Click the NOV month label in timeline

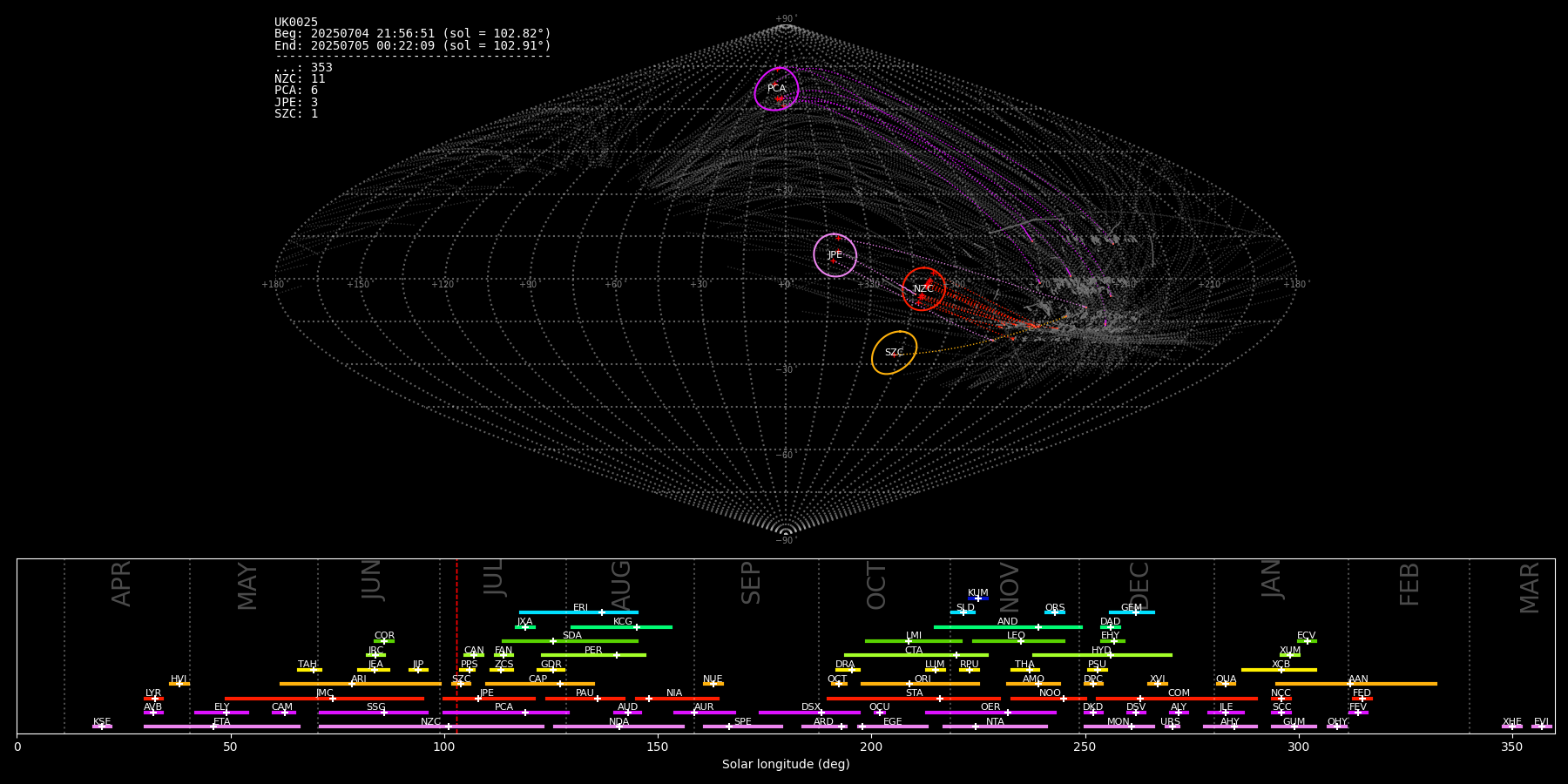pos(1010,587)
